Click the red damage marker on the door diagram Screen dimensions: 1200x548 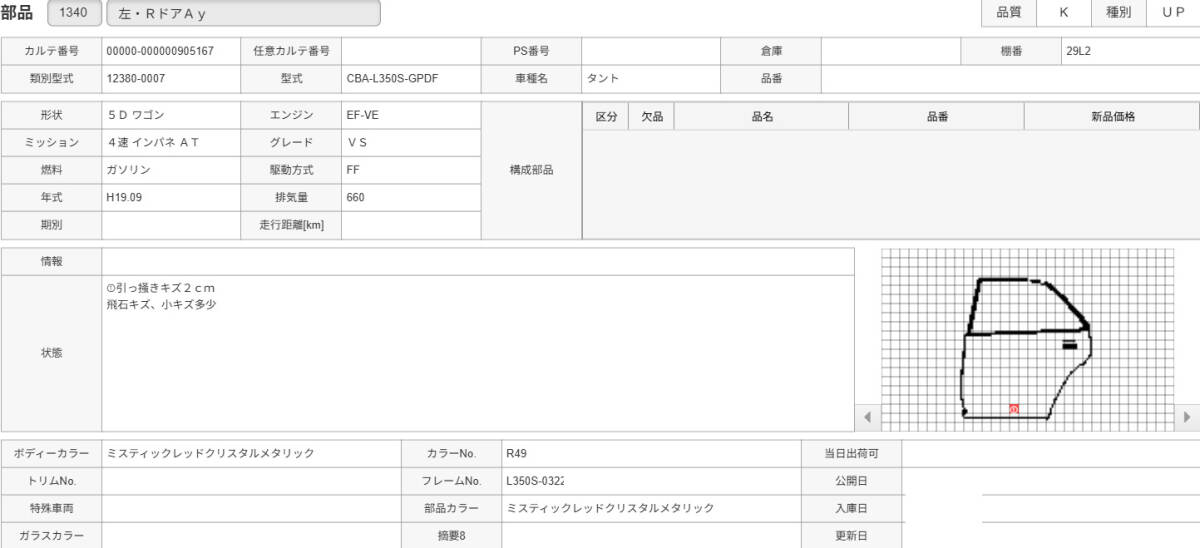(x=1014, y=408)
